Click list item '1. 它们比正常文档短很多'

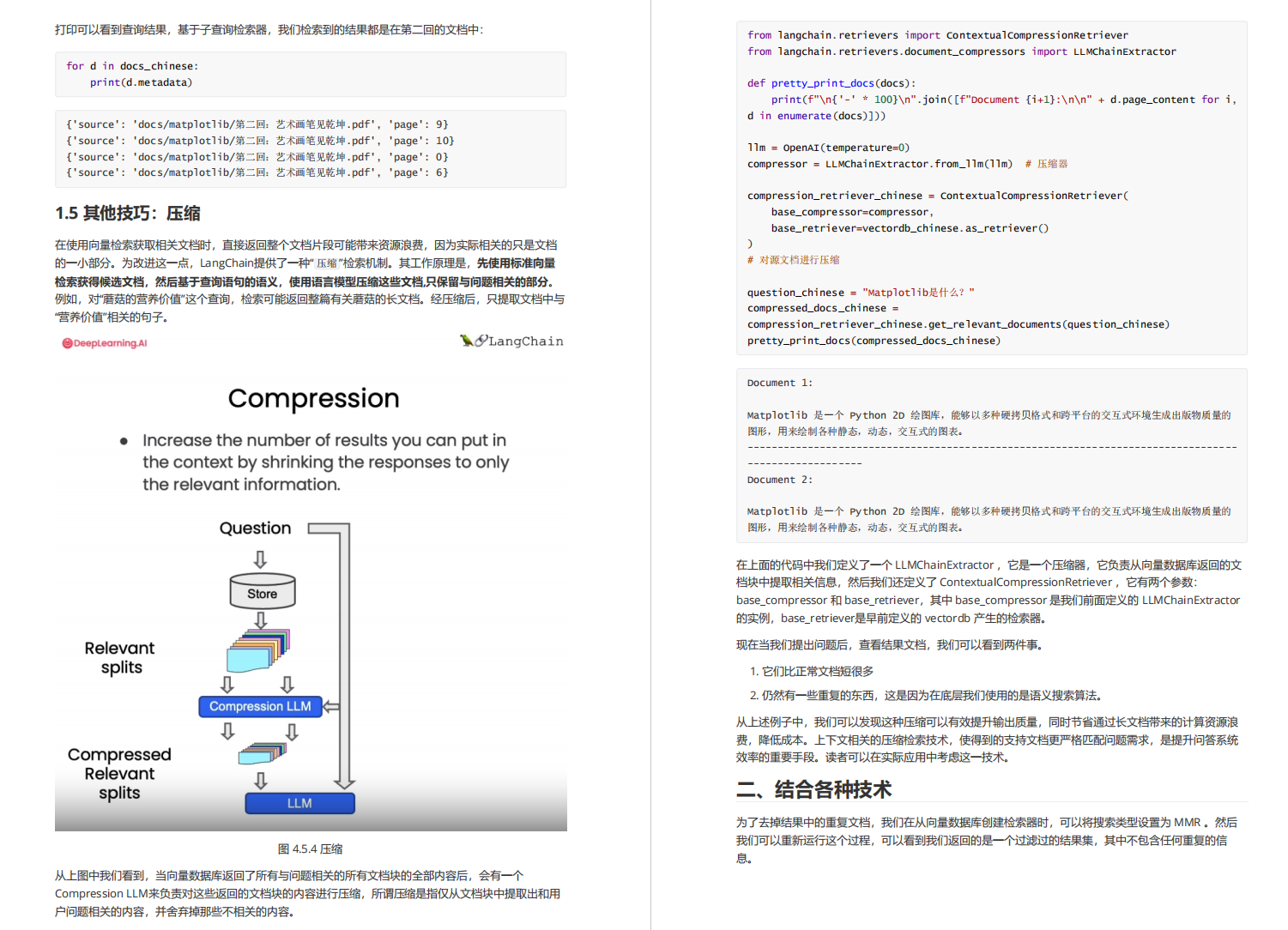(x=812, y=671)
